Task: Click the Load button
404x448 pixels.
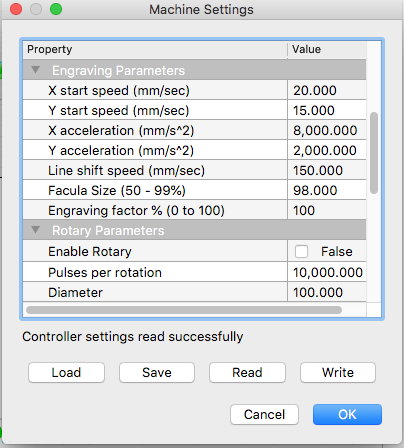Action: [66, 372]
